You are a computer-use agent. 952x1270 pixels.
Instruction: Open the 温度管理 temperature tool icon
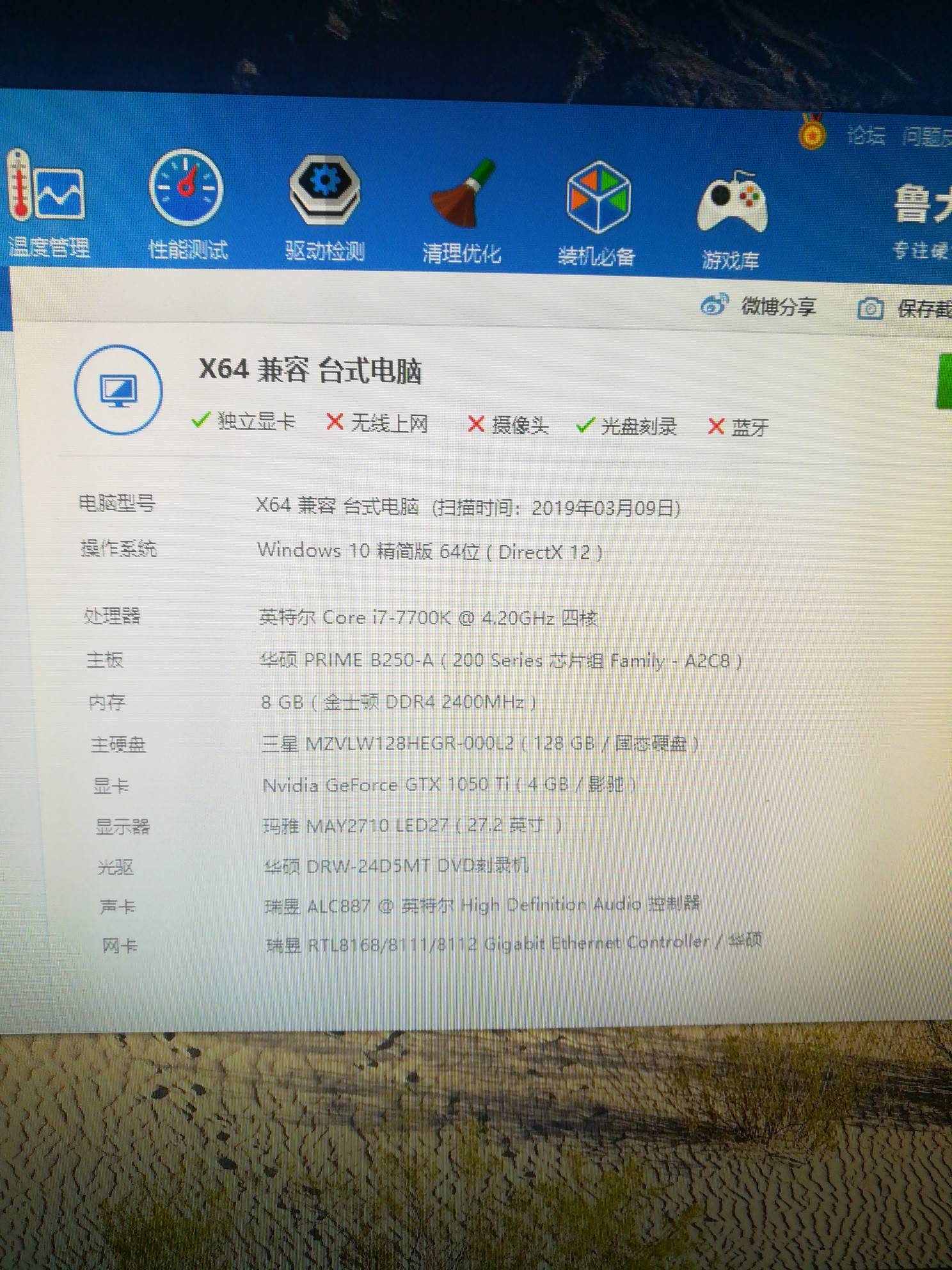(45, 186)
